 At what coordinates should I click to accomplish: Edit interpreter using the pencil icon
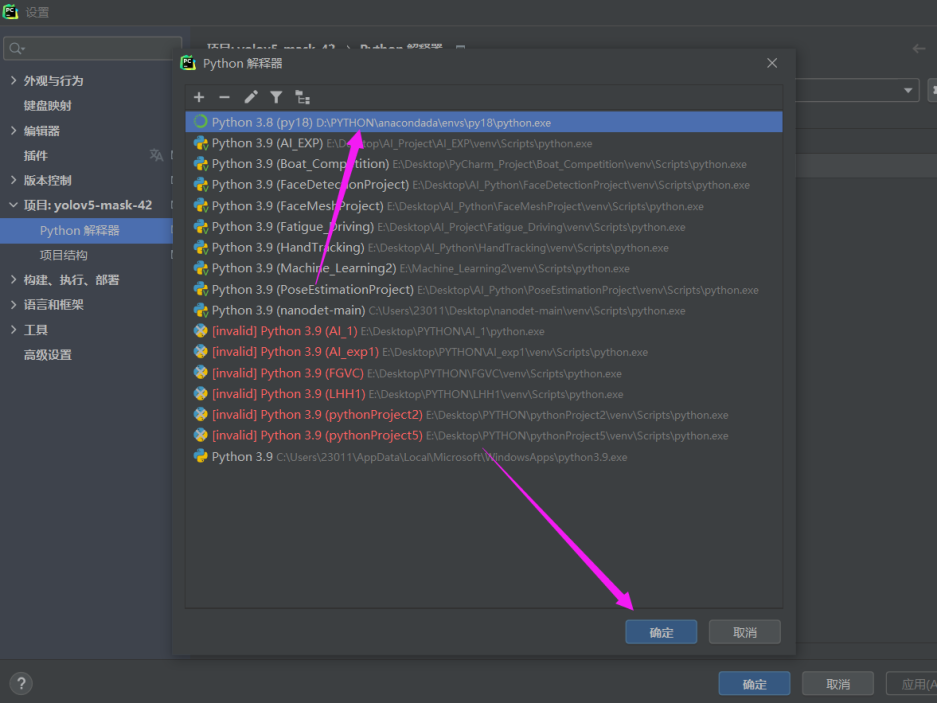coord(250,97)
